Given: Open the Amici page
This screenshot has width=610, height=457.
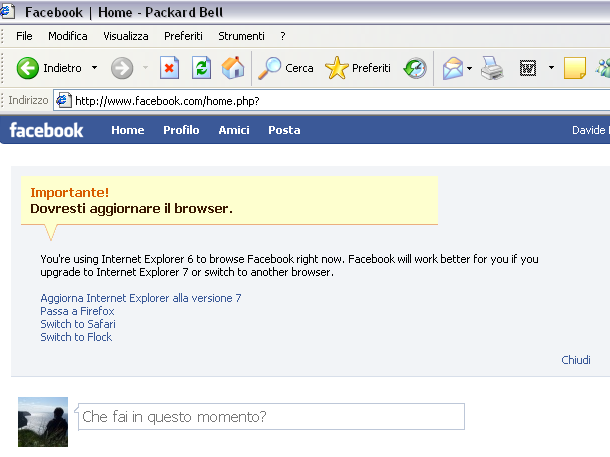Looking at the screenshot, I should [x=234, y=130].
